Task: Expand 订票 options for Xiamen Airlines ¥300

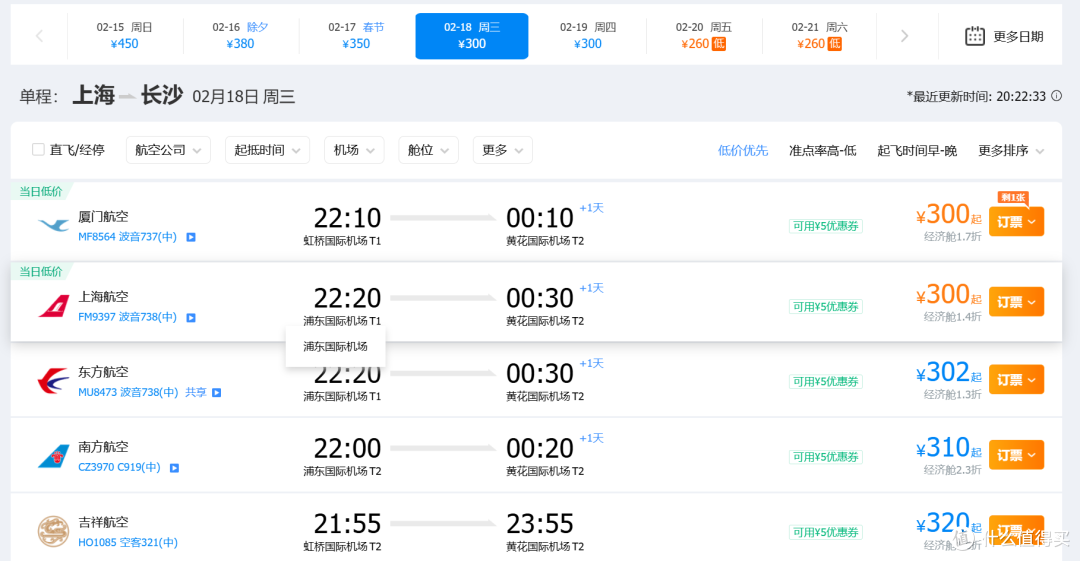Action: 1017,222
